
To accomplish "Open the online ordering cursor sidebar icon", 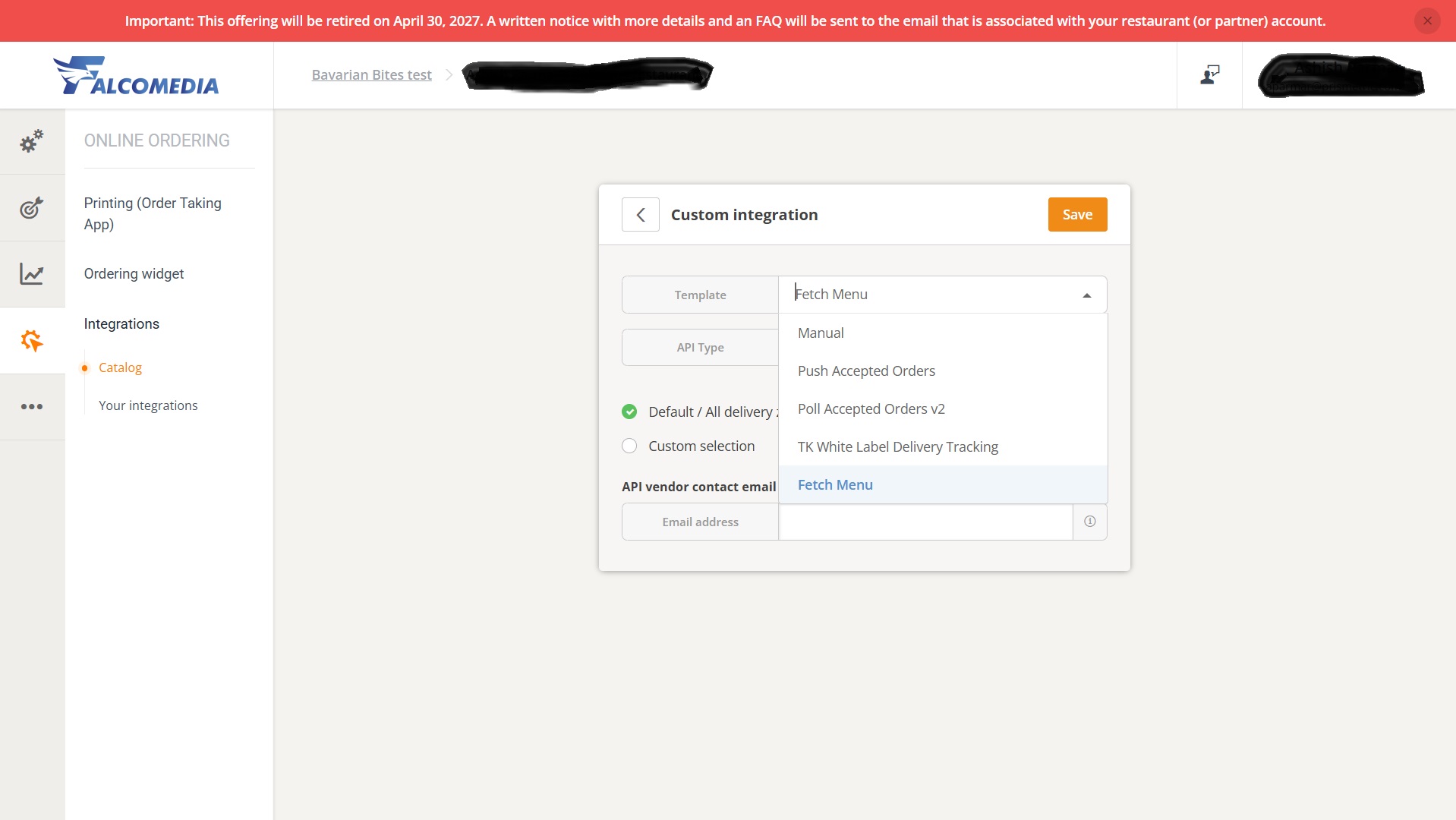I will [32, 340].
